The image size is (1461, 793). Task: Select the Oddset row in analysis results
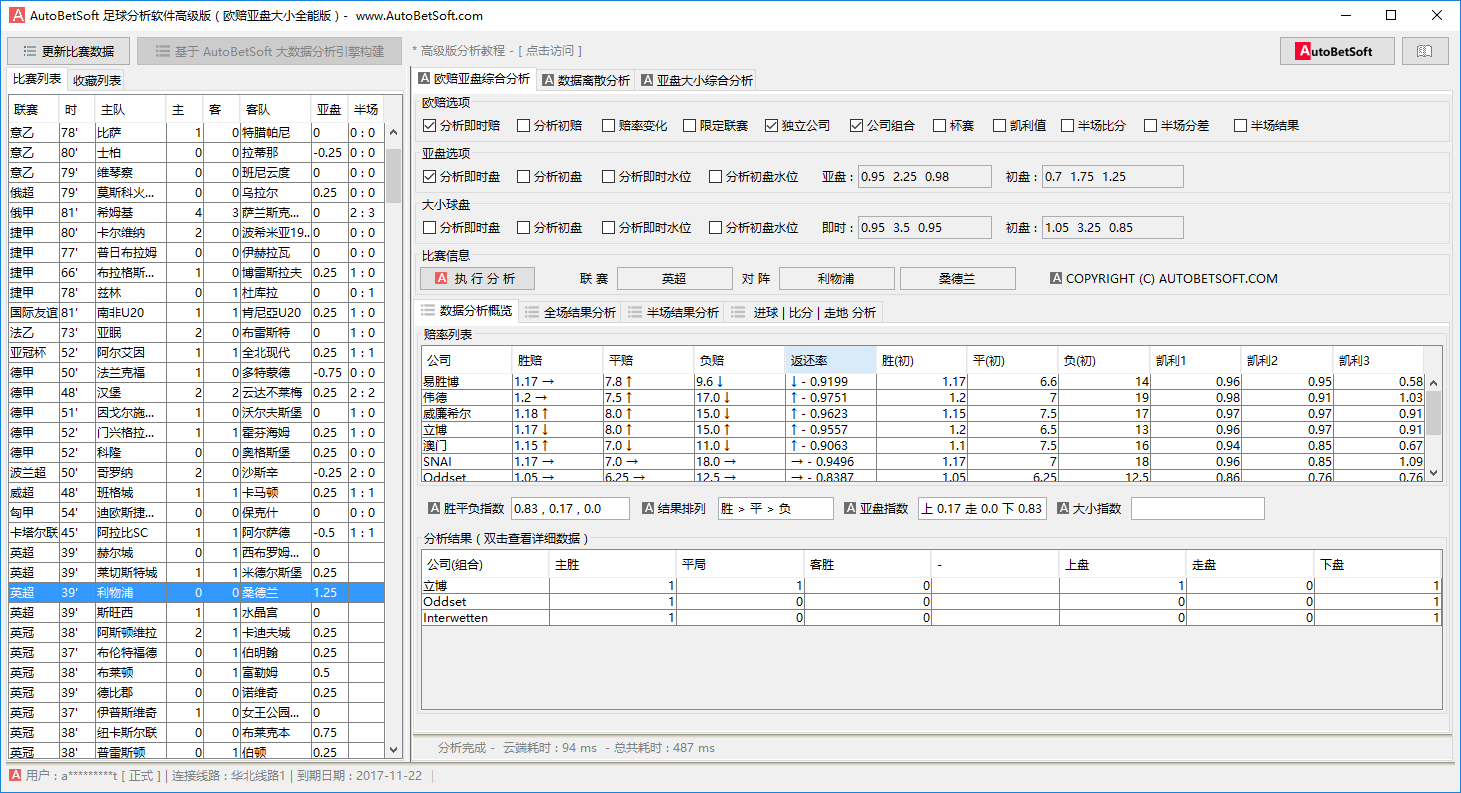click(931, 602)
